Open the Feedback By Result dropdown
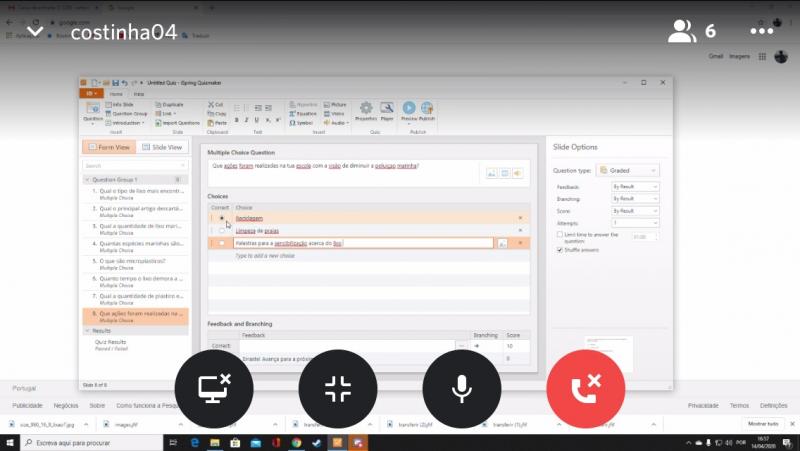The width and height of the screenshot is (800, 451). (x=635, y=186)
